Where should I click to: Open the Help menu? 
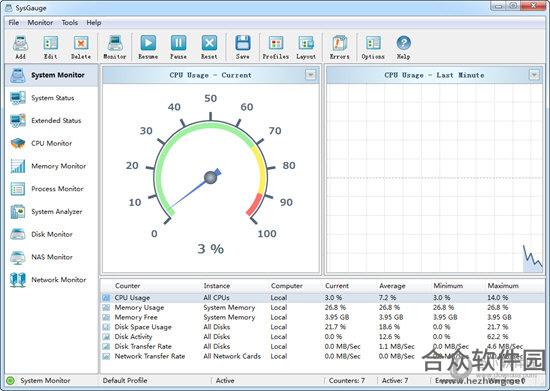pyautogui.click(x=94, y=23)
